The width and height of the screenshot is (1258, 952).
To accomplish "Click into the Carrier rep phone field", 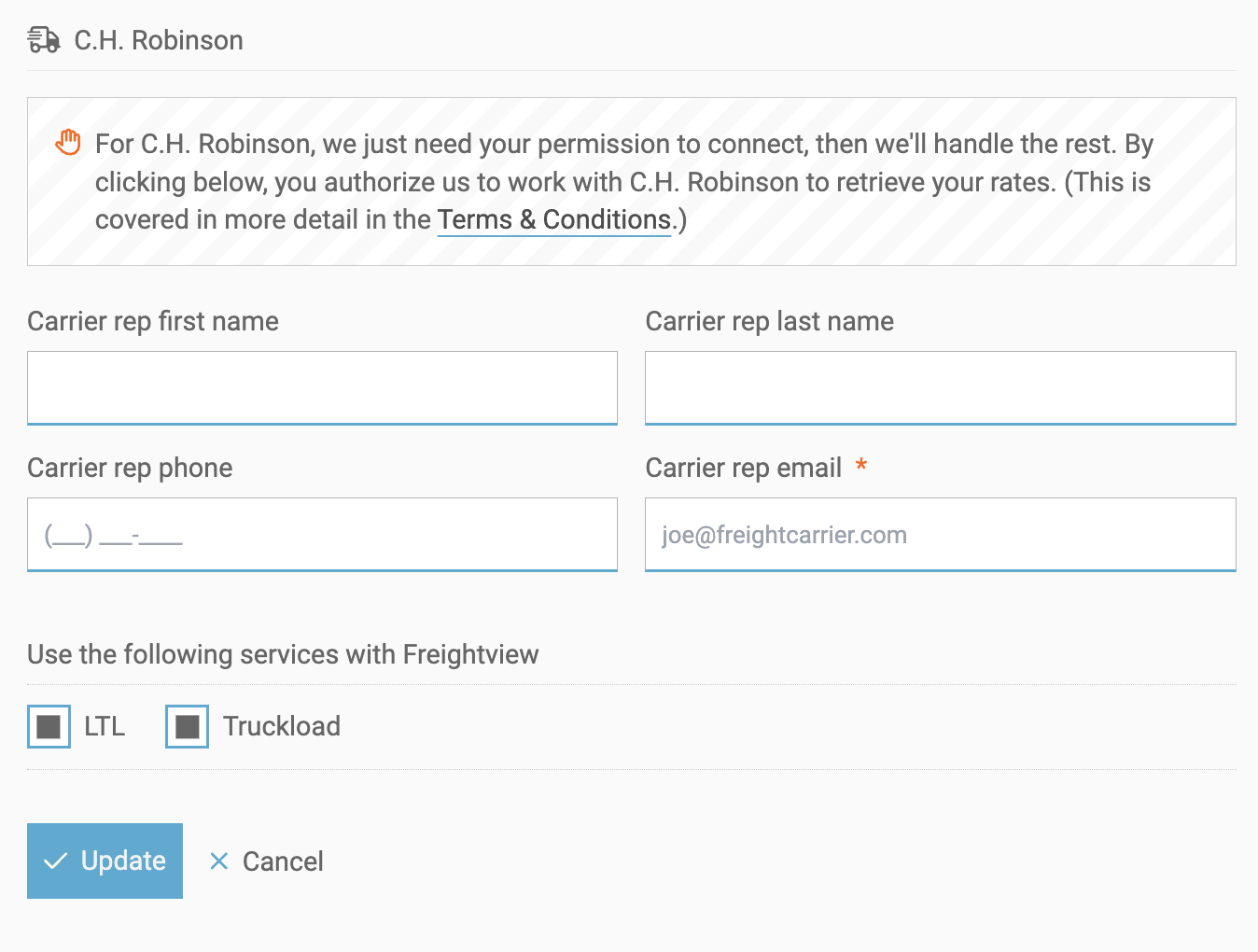I will click(x=322, y=534).
